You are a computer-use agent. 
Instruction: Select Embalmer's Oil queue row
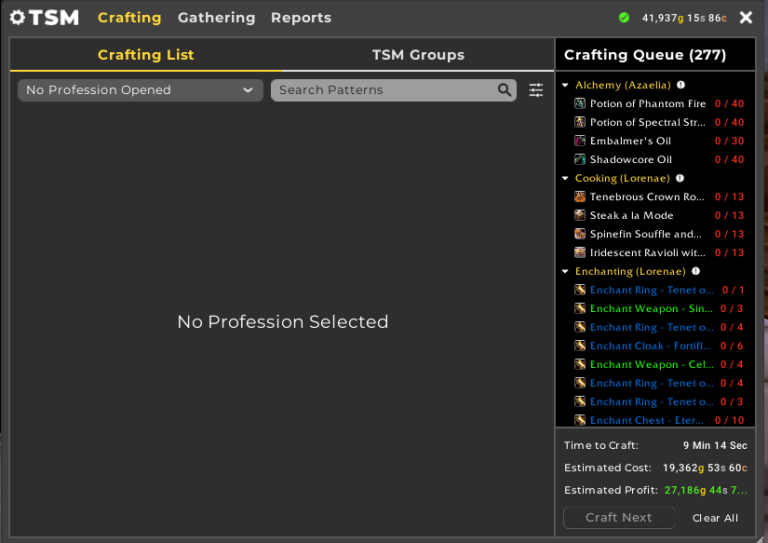pos(655,141)
